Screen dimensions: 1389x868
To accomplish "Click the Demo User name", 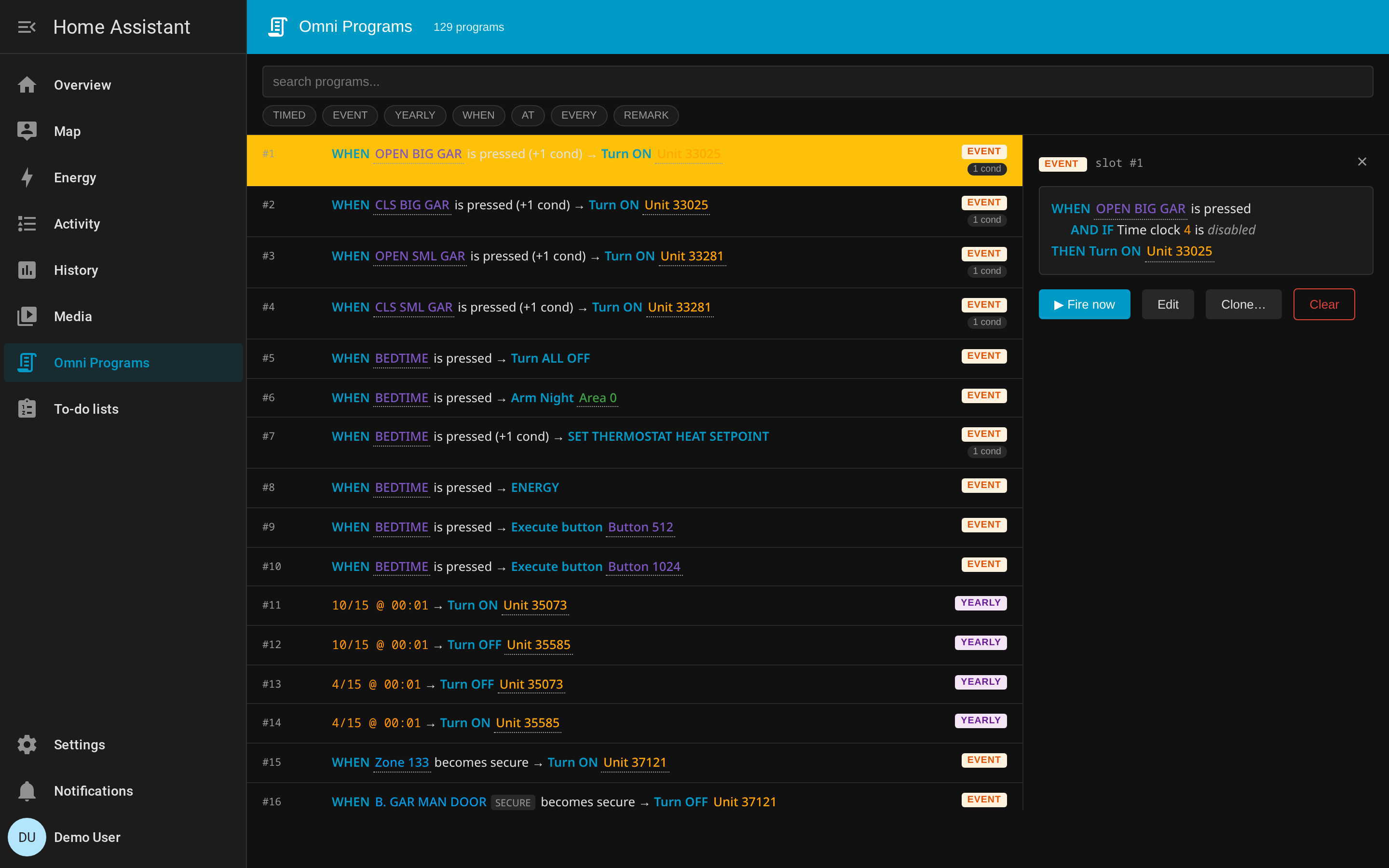I will [x=87, y=838].
